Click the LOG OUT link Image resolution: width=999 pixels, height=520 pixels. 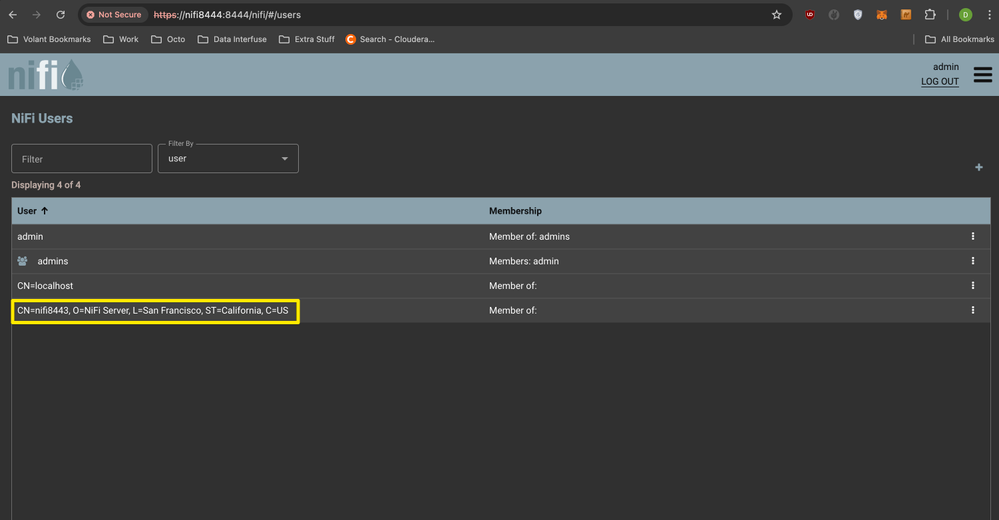(940, 82)
